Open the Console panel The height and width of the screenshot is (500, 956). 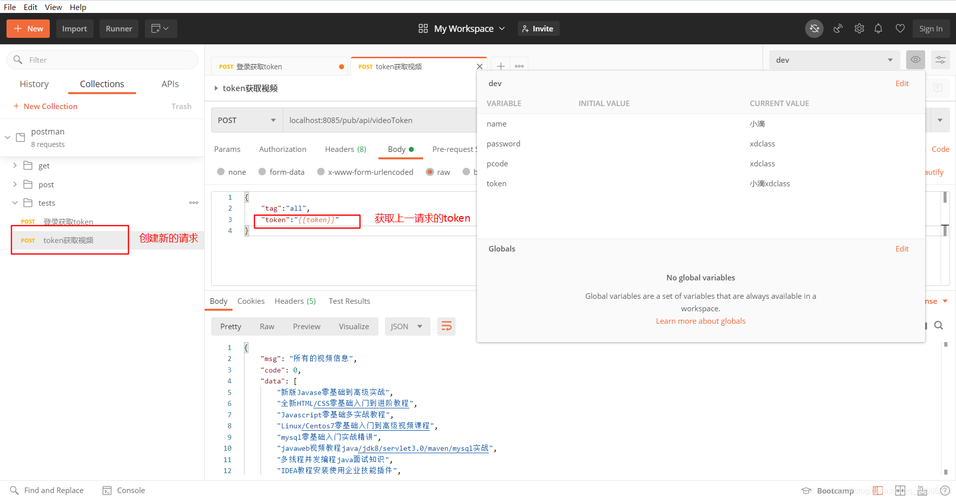pyautogui.click(x=124, y=490)
